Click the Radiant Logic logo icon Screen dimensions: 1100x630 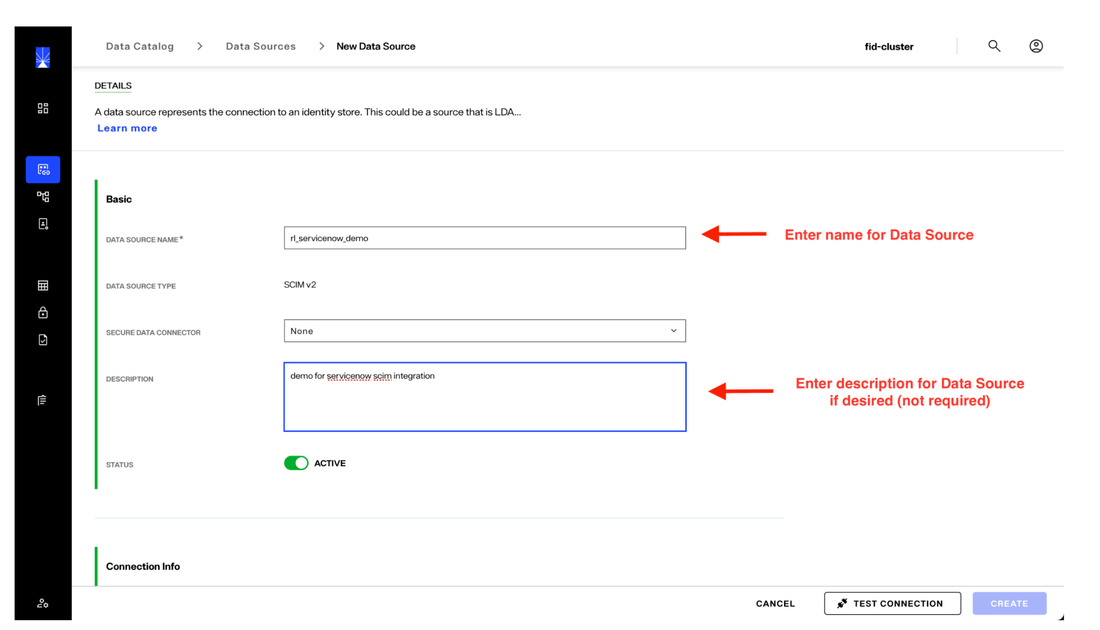click(x=43, y=58)
